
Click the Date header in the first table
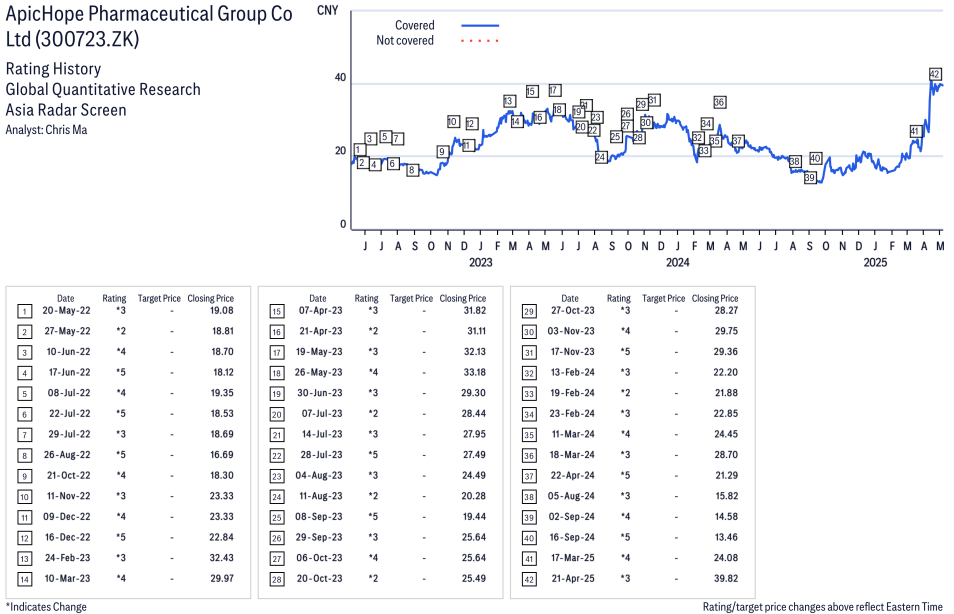66,299
